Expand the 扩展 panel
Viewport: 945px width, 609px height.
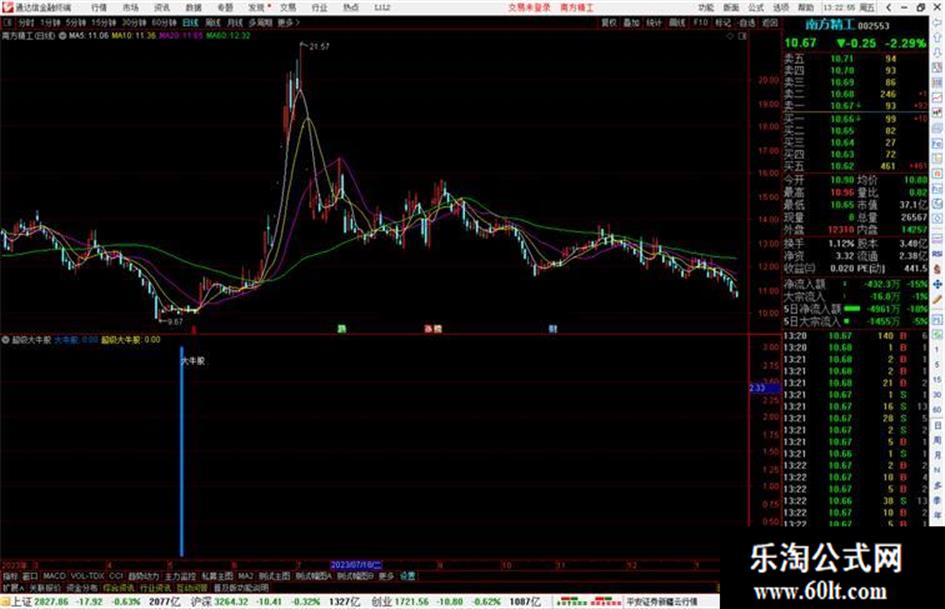click(13, 587)
